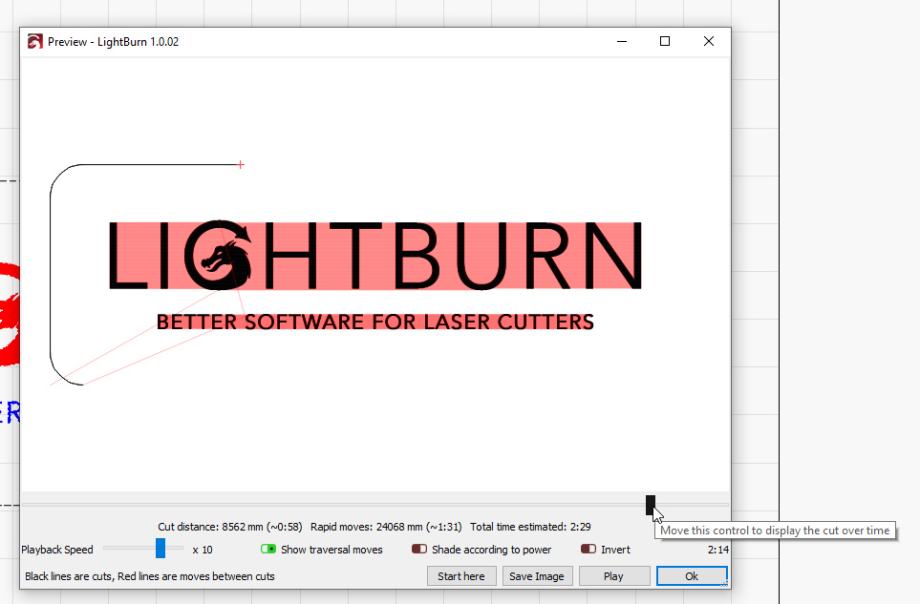The image size is (920, 604).
Task: Maximize the Preview window
Action: click(x=665, y=41)
